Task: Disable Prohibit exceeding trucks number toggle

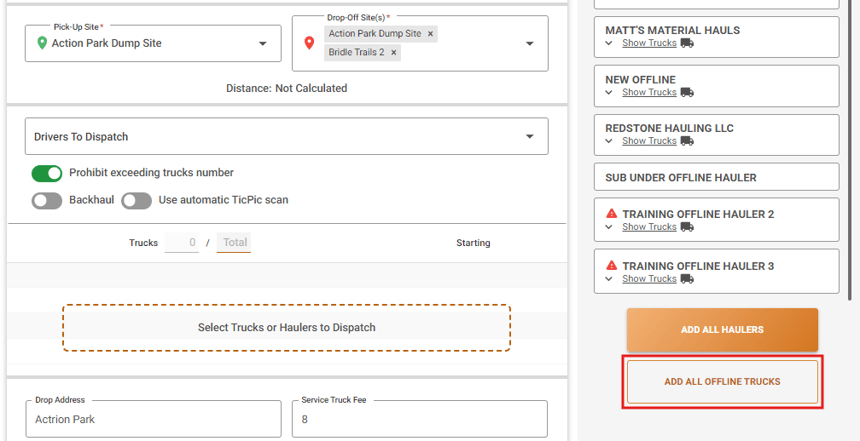Action: (x=47, y=173)
